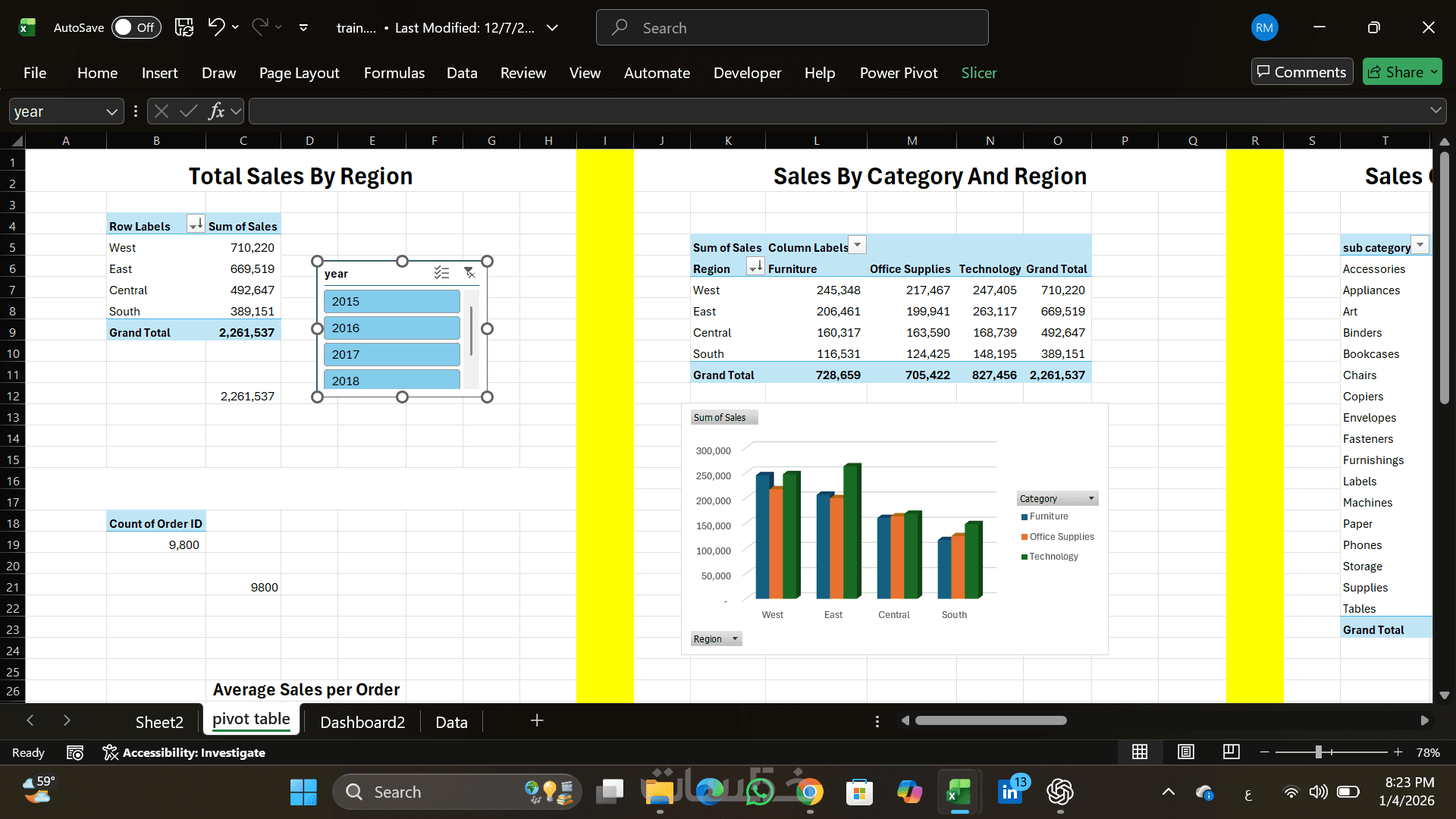Toggle the 2016 year slicer item

391,328
